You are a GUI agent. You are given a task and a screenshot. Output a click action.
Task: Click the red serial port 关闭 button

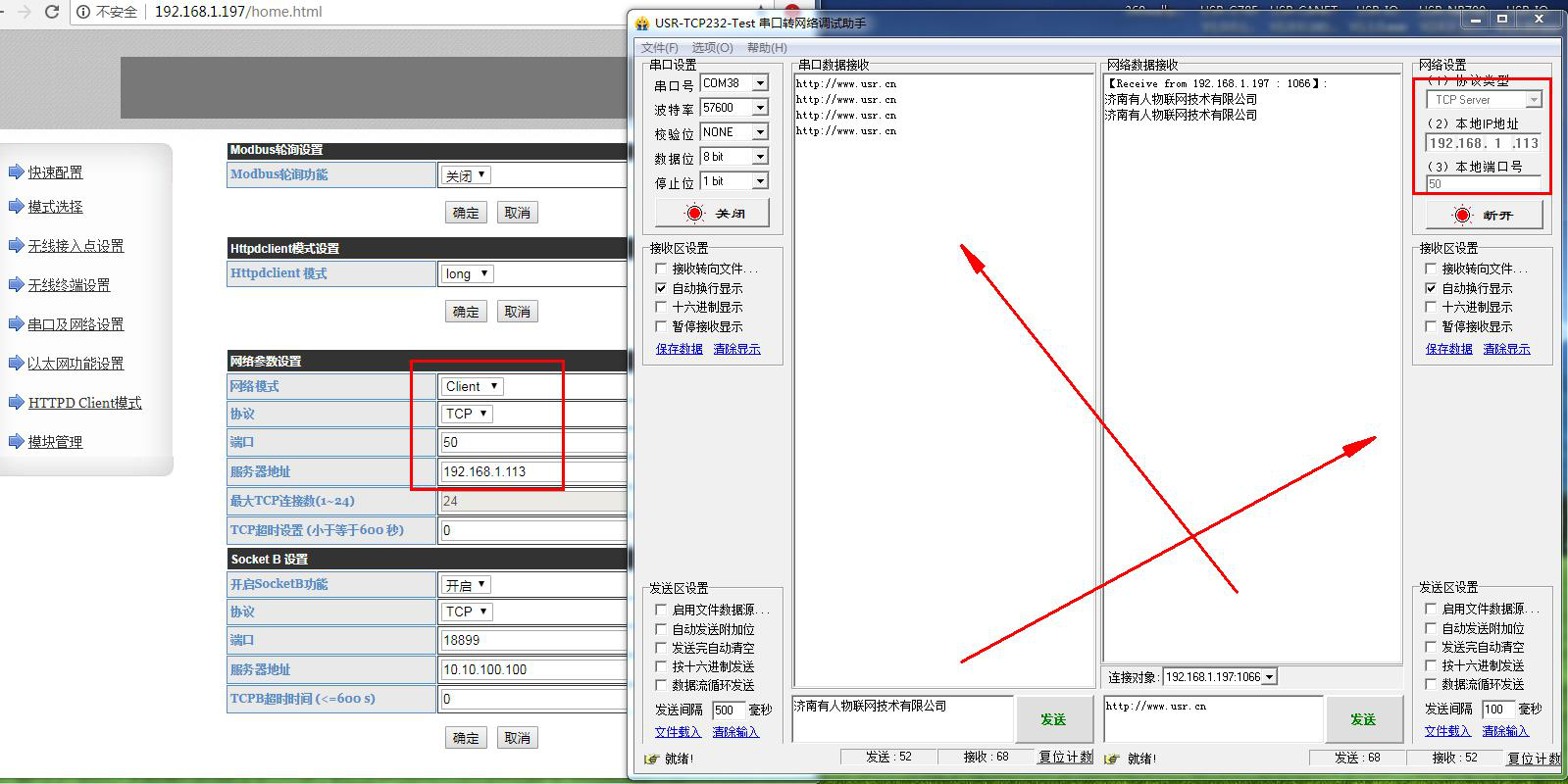click(712, 213)
